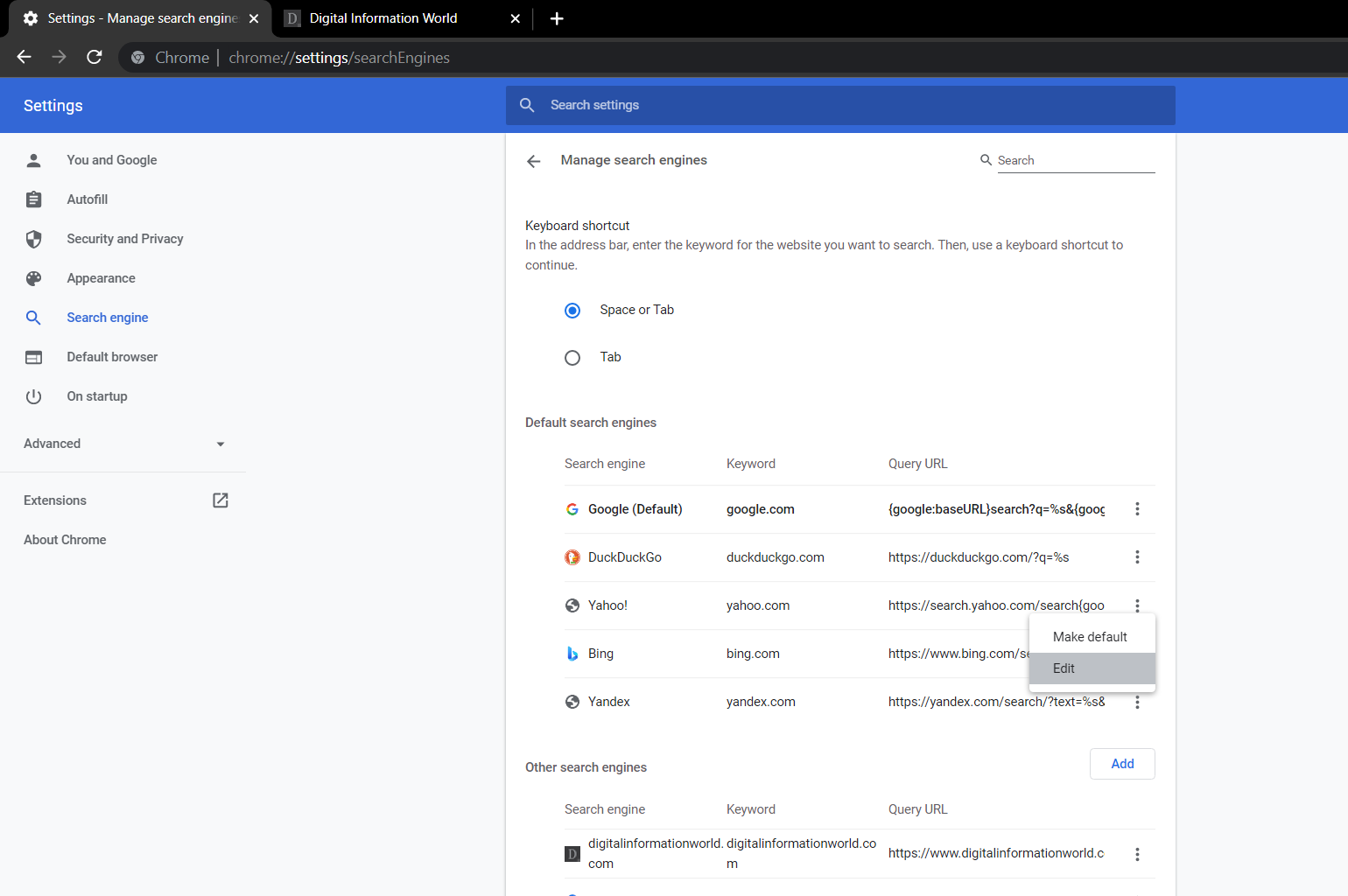1348x896 pixels.
Task: Click the Keyboard shortcut heading
Action: coord(577,226)
